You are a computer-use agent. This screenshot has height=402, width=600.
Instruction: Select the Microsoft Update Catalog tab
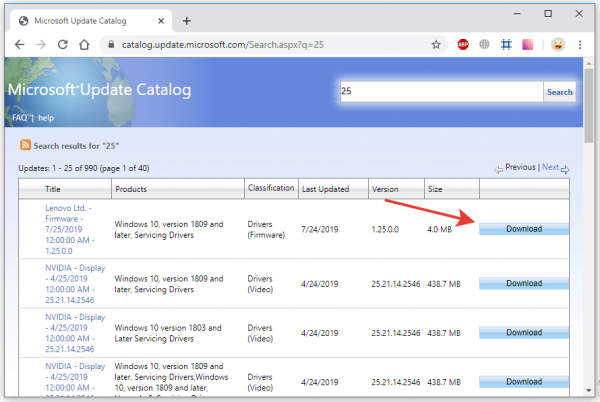pyautogui.click(x=92, y=21)
